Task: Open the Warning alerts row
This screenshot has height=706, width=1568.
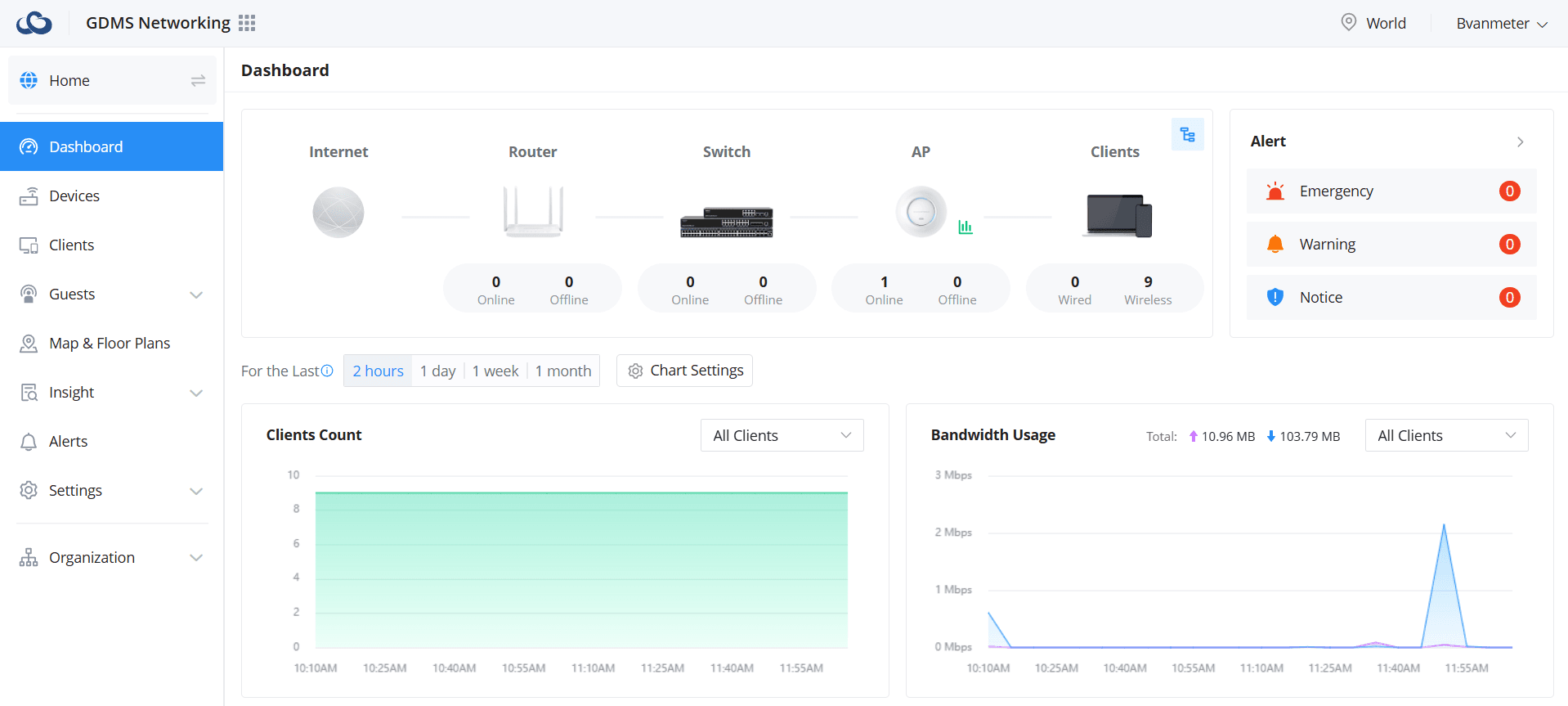Action: pos(1391,245)
